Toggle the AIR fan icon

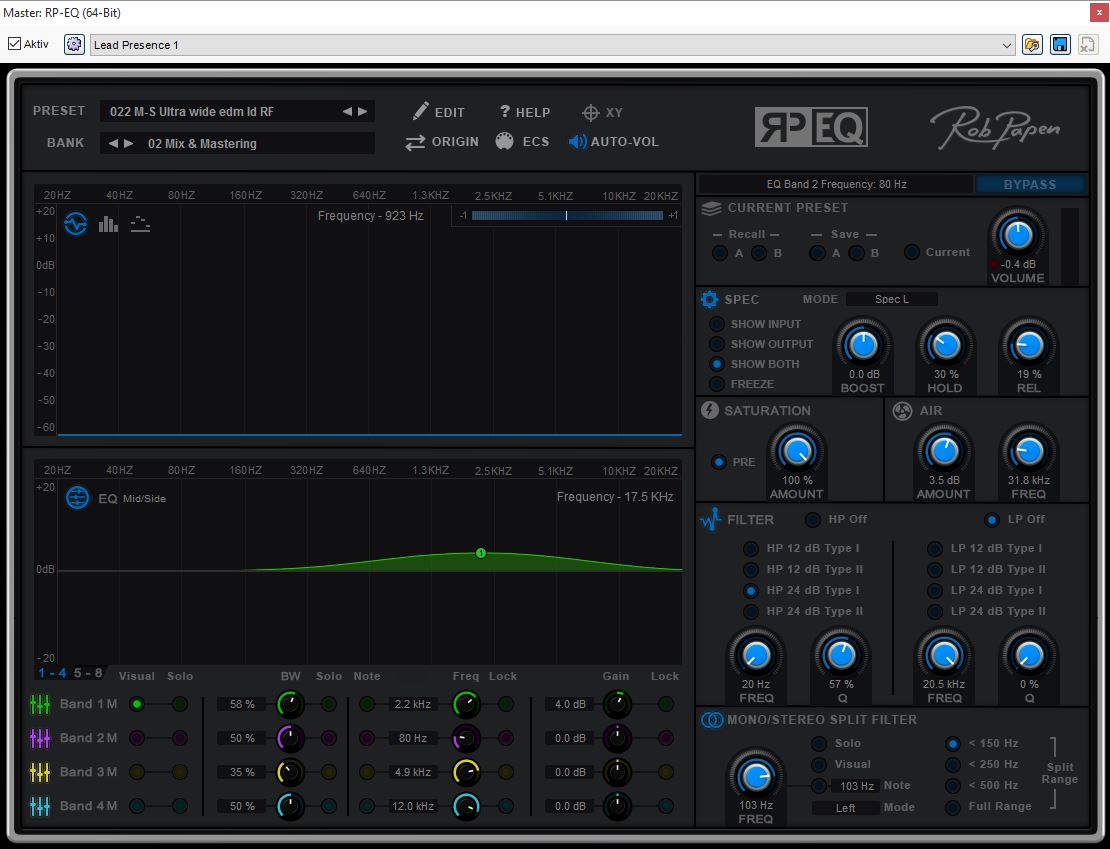click(x=902, y=411)
